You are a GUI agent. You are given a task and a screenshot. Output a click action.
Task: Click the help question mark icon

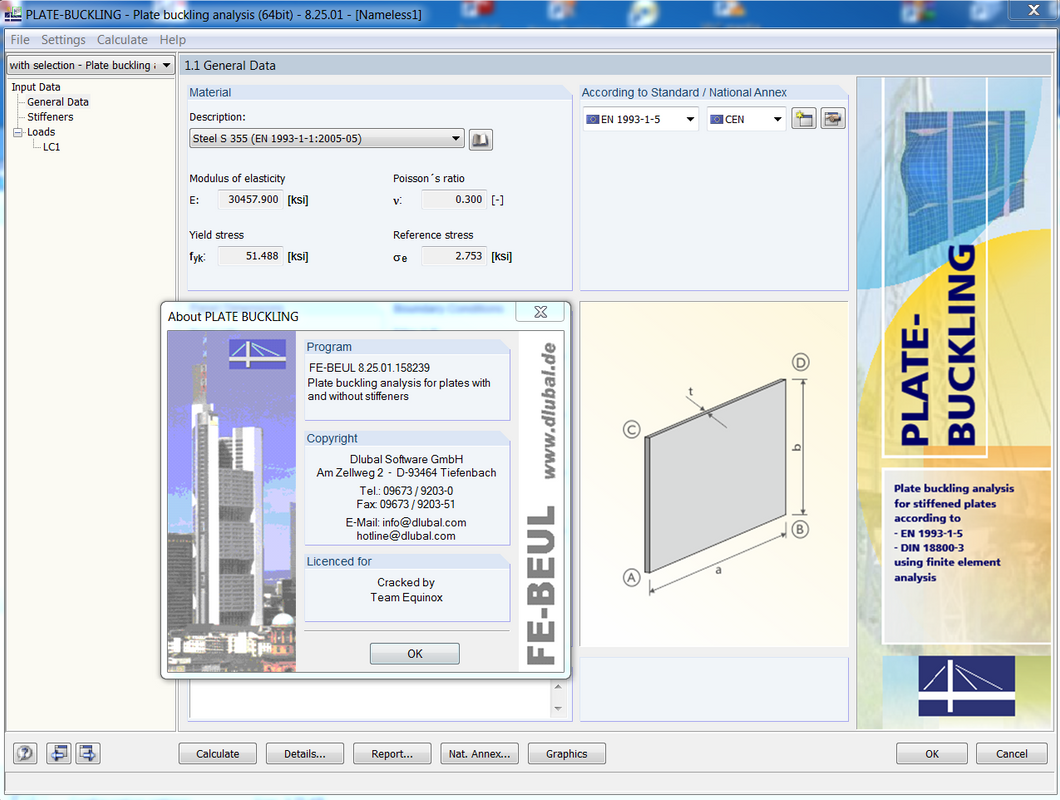pos(25,754)
